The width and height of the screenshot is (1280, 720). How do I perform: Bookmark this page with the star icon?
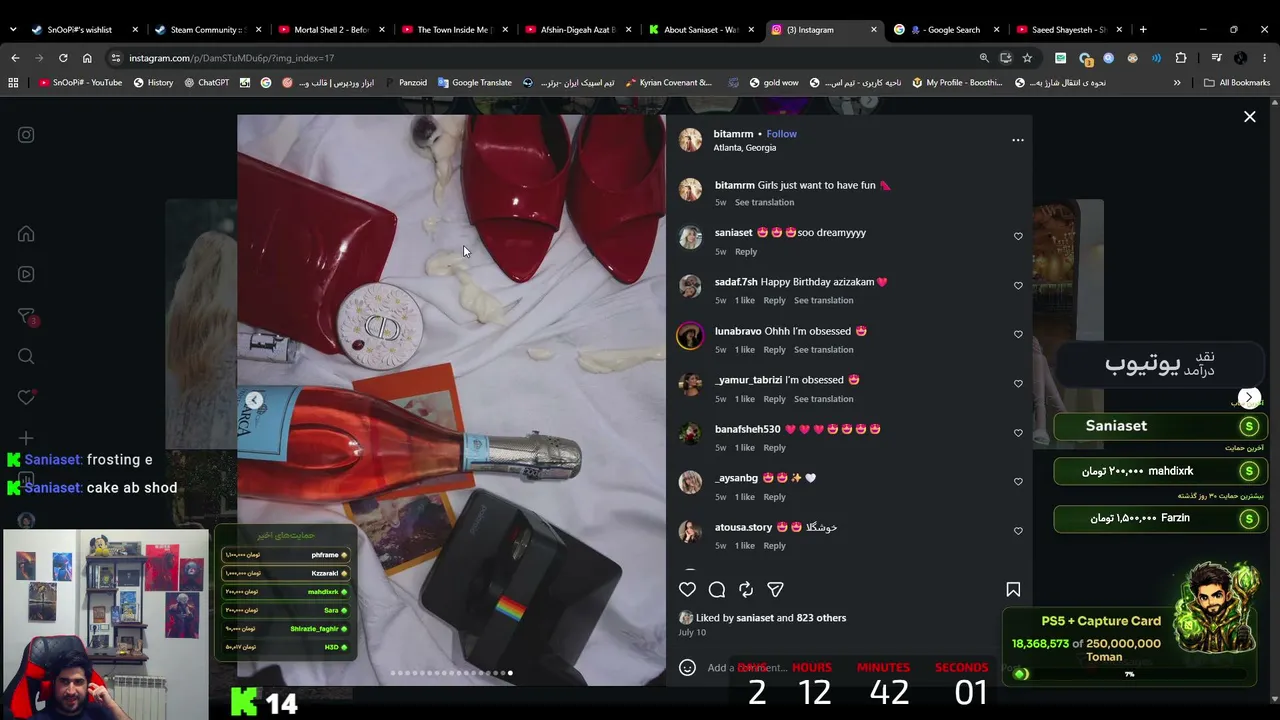tap(1027, 58)
